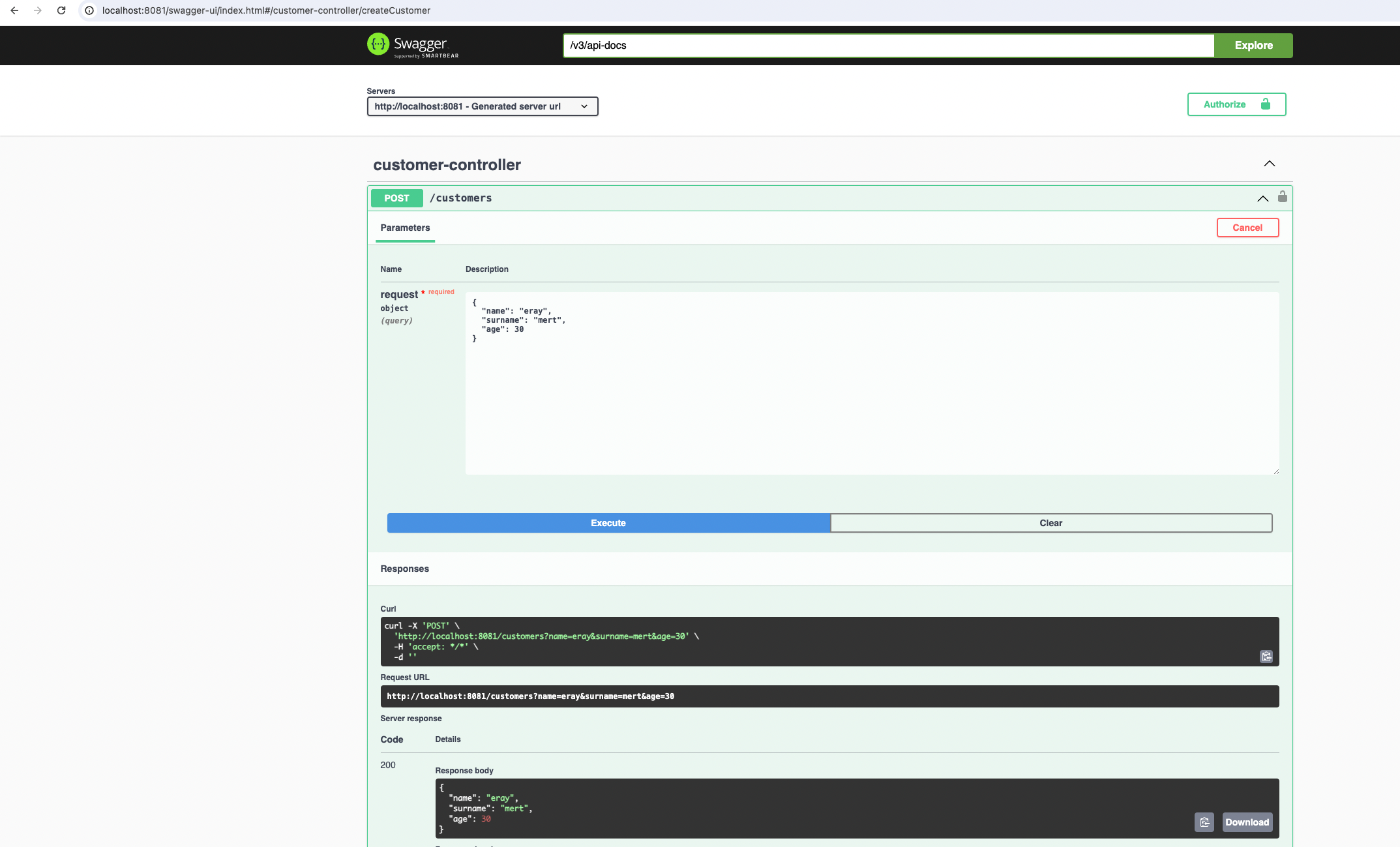Execute the POST /customers request
This screenshot has height=847, width=1400.
(608, 523)
